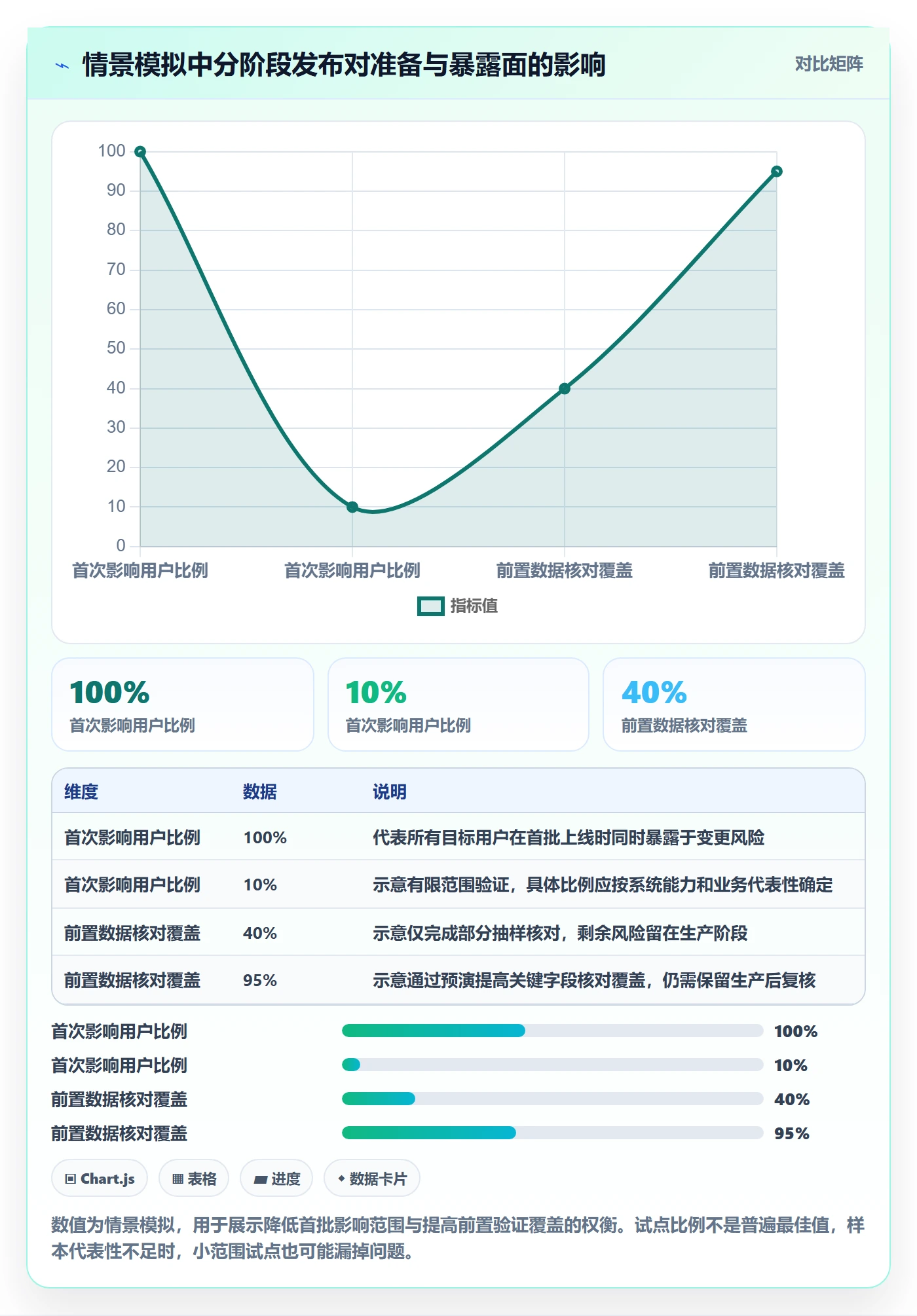Click the 对比矩阵 label in the header
This screenshot has height=1316, width=917.
pos(829,64)
